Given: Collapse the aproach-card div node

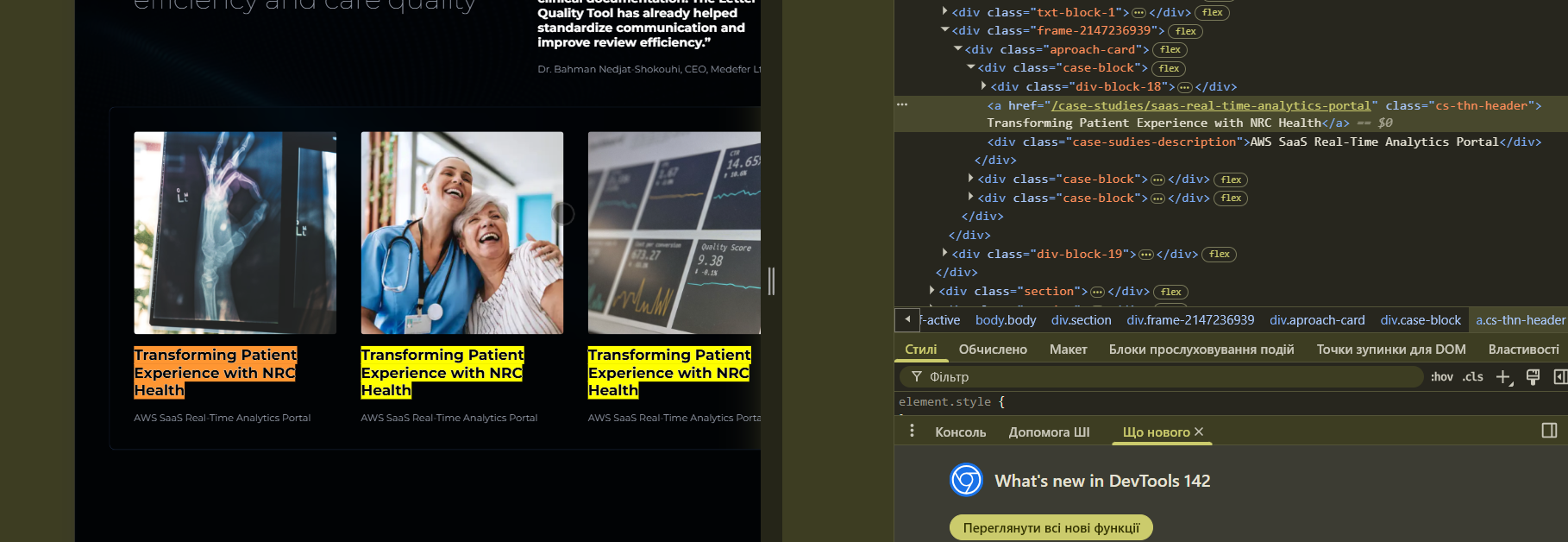Looking at the screenshot, I should coord(957,49).
